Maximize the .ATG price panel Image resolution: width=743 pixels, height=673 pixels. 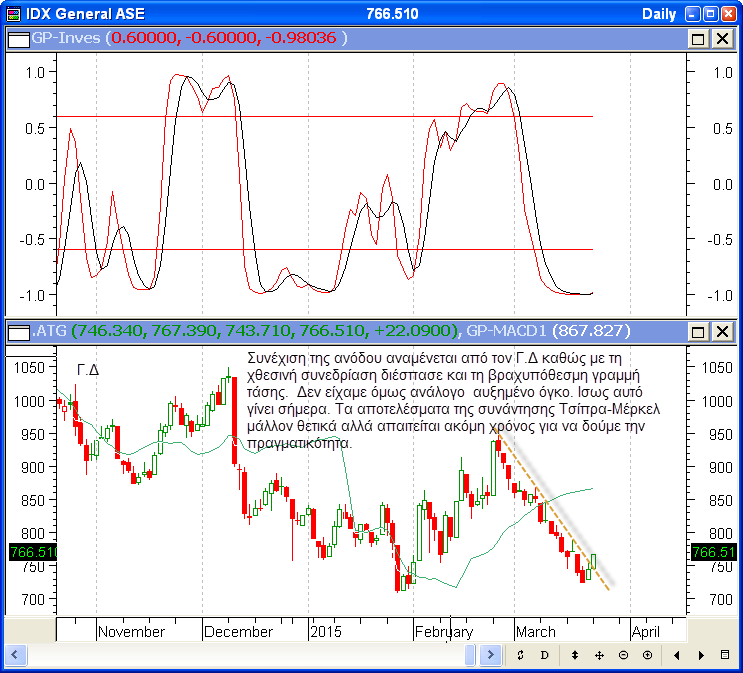point(698,331)
